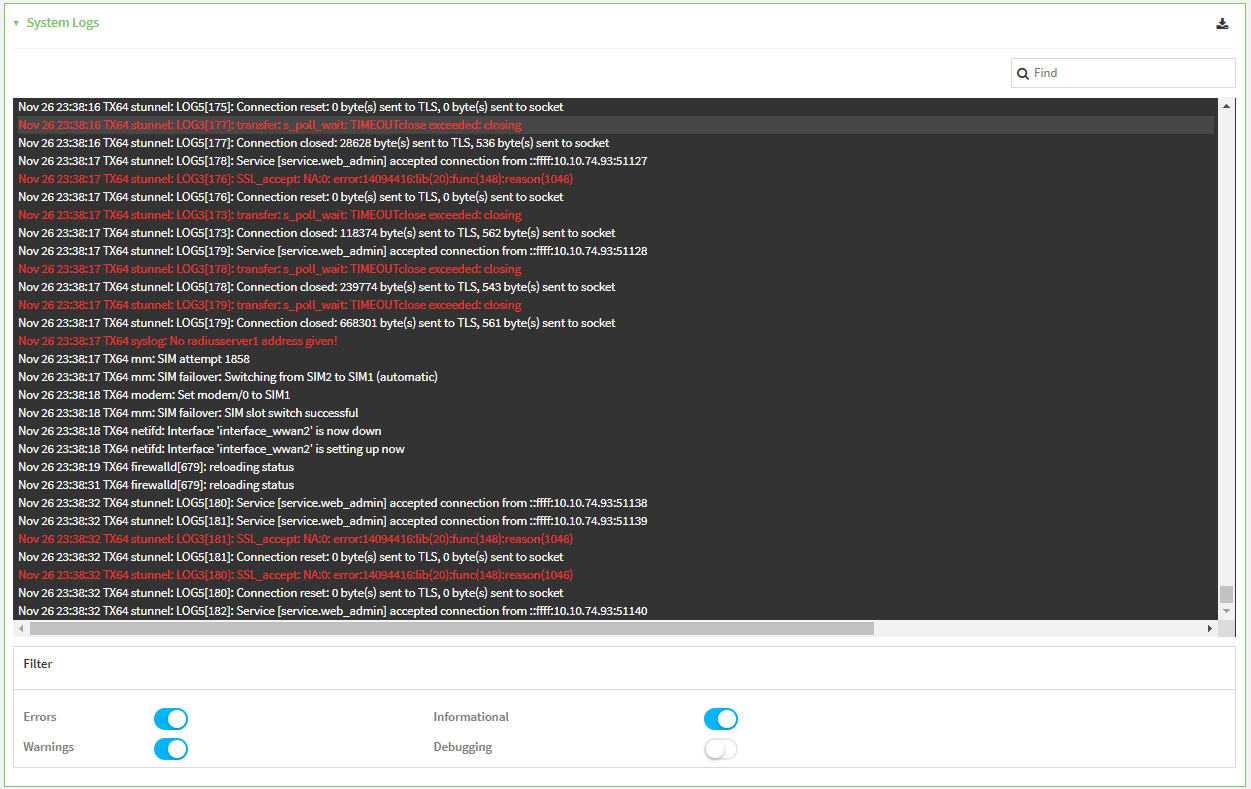This screenshot has height=789, width=1251.
Task: Enable the Debugging toggle
Action: (x=720, y=749)
